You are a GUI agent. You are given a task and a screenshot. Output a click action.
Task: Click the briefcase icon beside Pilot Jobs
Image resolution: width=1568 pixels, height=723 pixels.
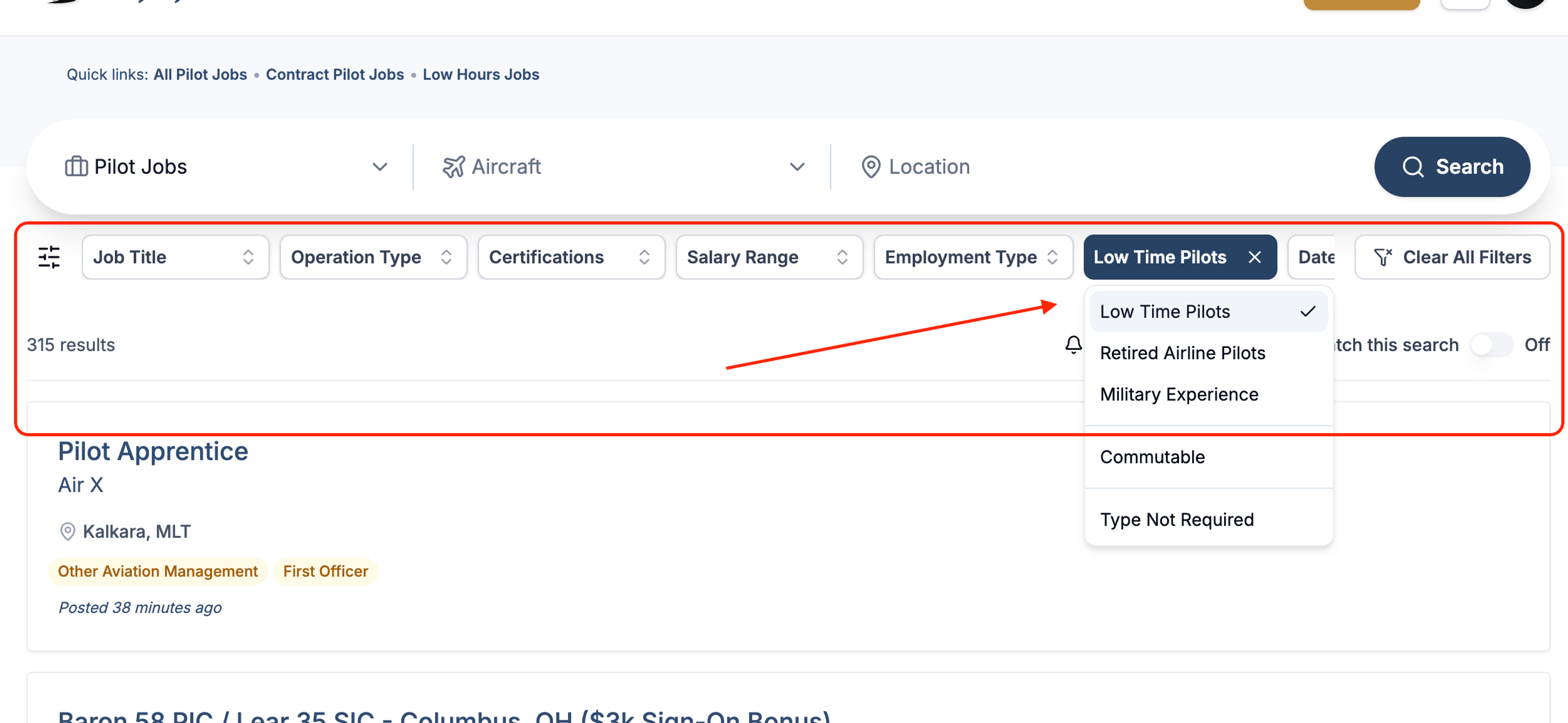click(x=76, y=166)
